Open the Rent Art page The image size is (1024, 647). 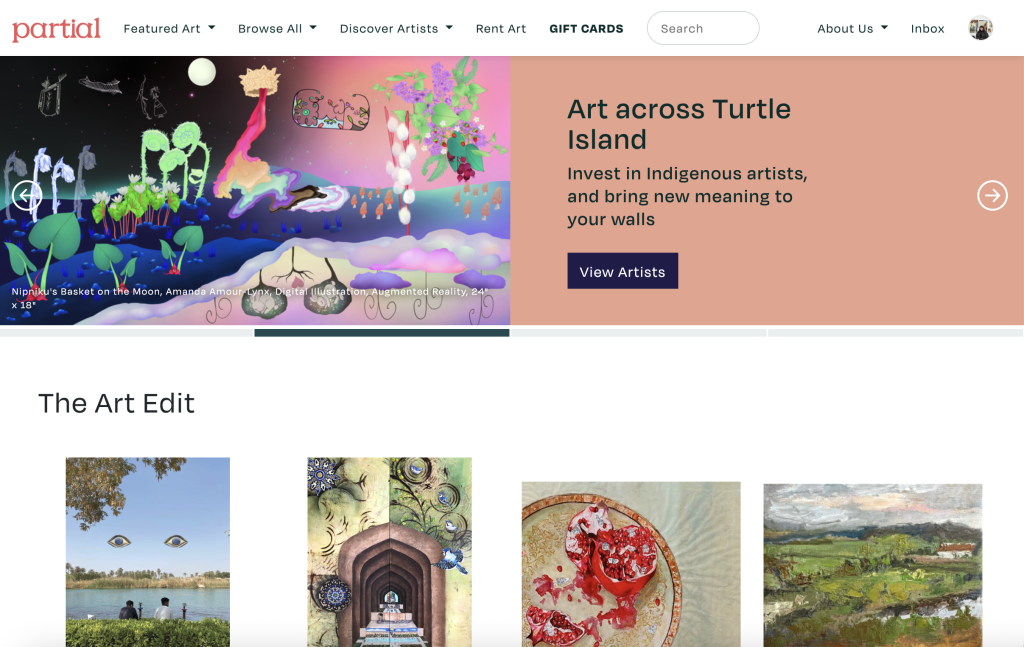tap(501, 29)
